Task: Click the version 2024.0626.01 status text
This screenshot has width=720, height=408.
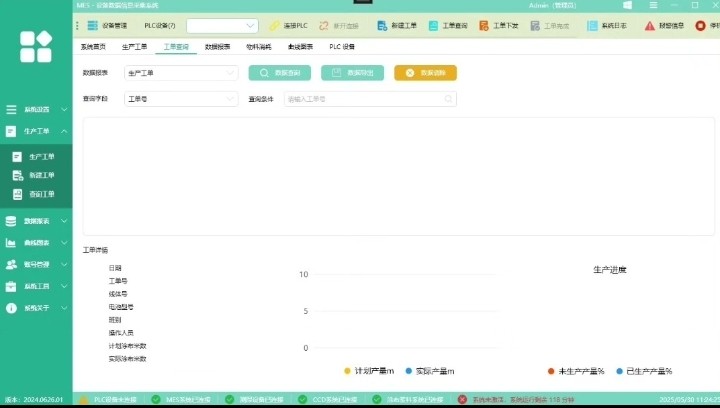Action: [x=34, y=400]
